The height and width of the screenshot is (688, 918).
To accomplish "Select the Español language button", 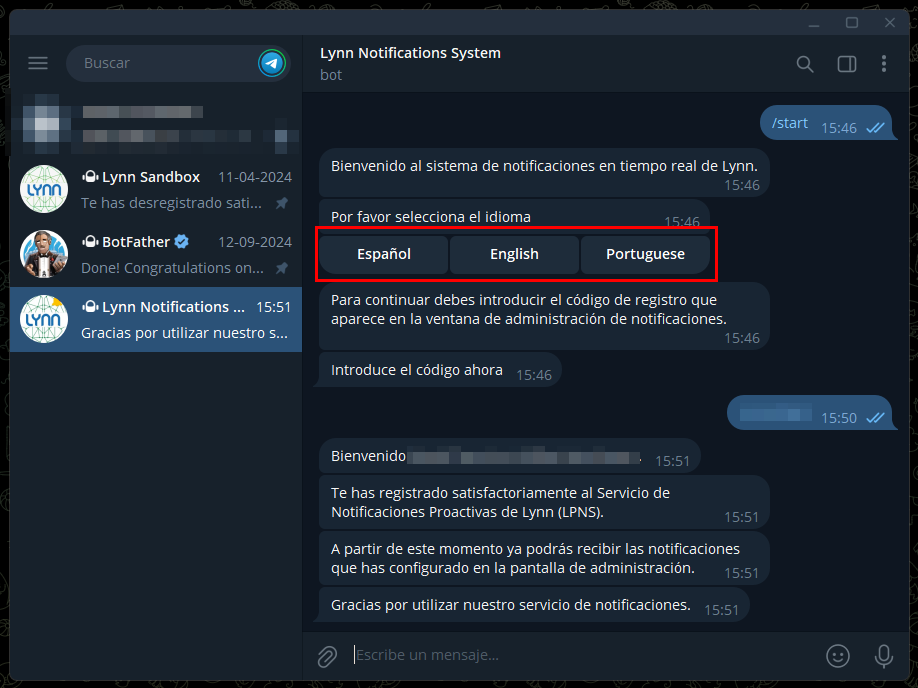I will coord(384,254).
